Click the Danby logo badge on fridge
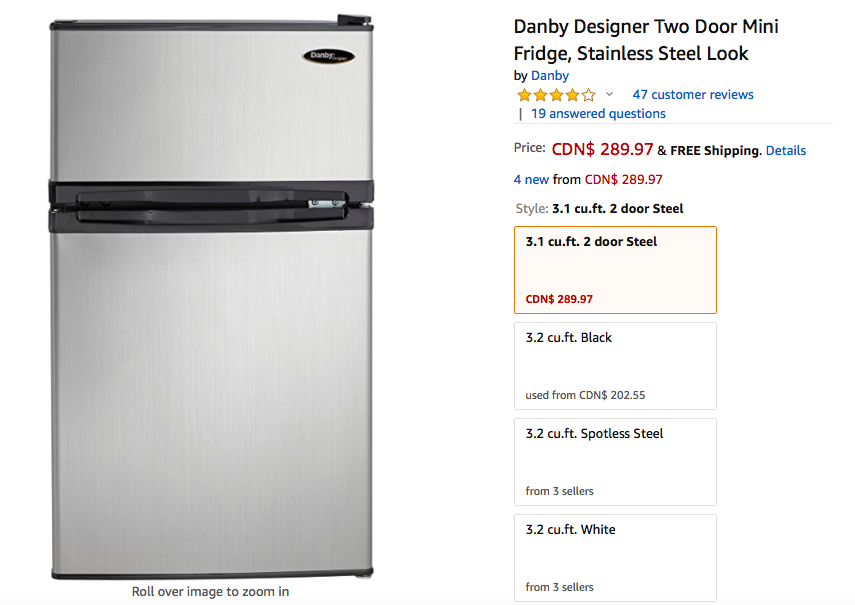This screenshot has width=855, height=605. click(x=329, y=56)
